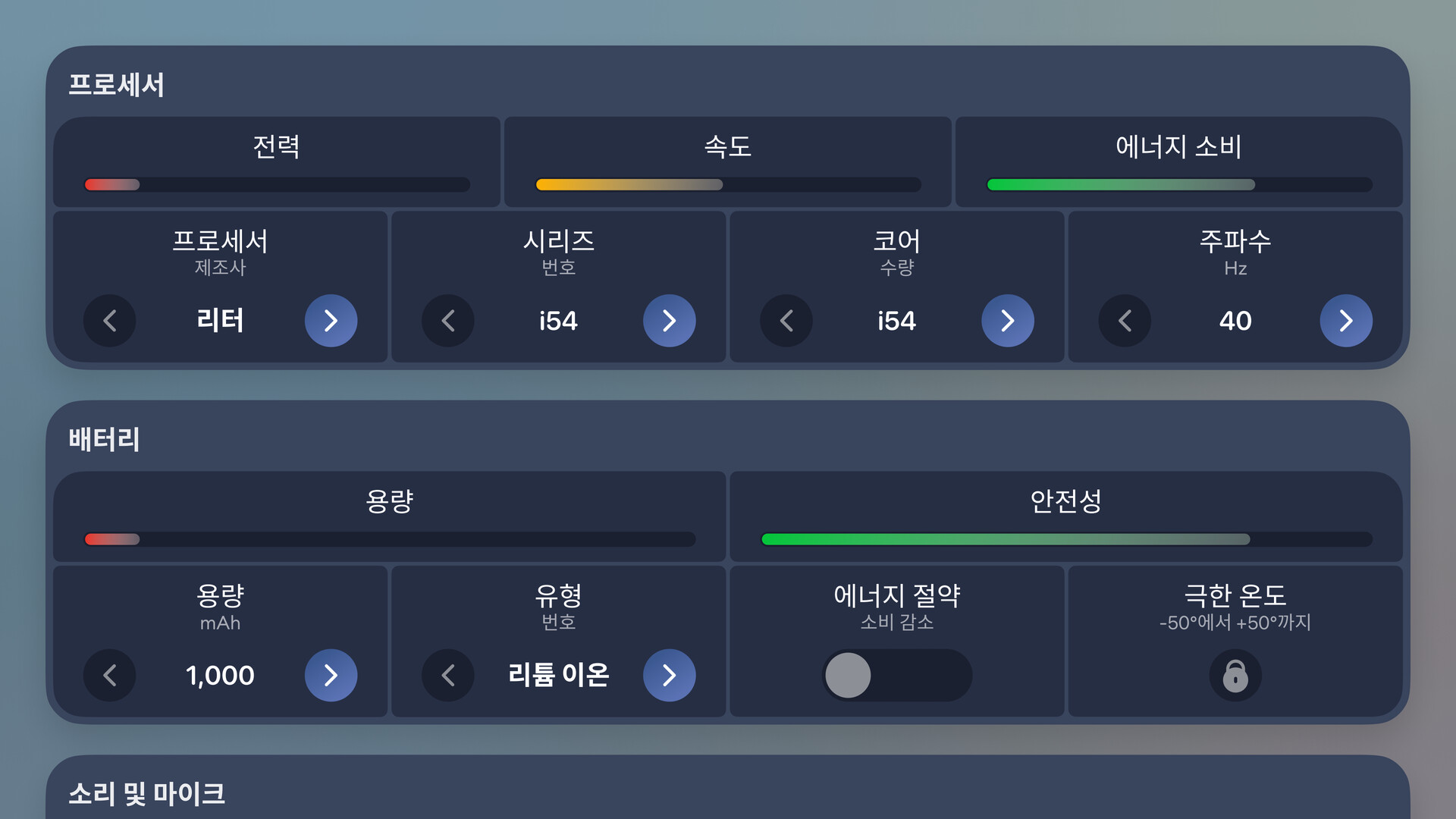Screen dimensions: 1456x819
Task: Click the 안전성 green bar
Action: tap(1066, 539)
